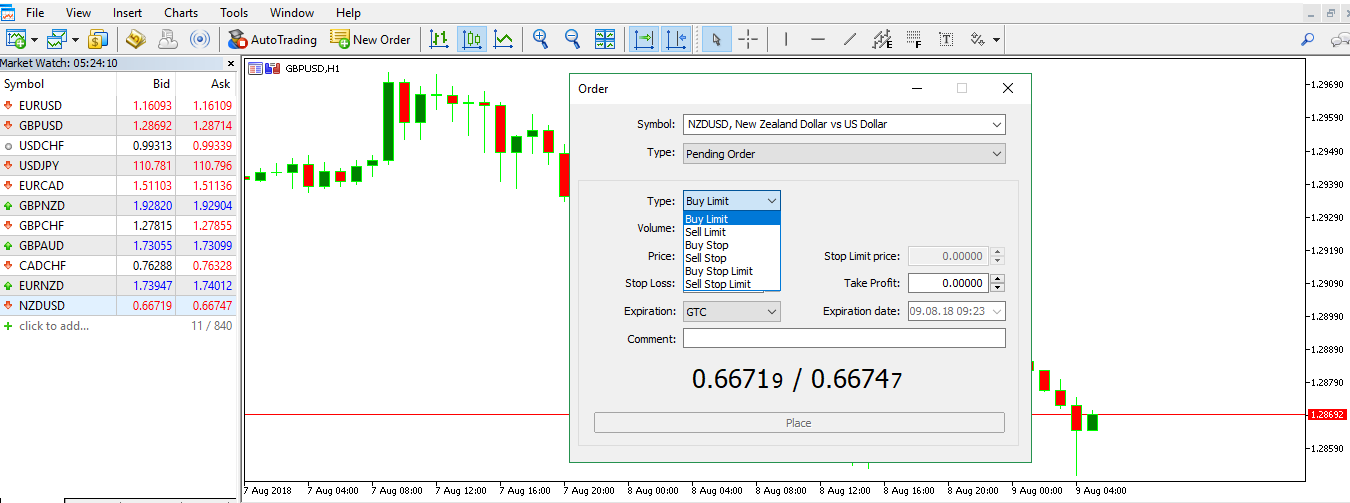This screenshot has height=503, width=1350.
Task: Select the Fibonacci retracement tool
Action: pos(914,40)
